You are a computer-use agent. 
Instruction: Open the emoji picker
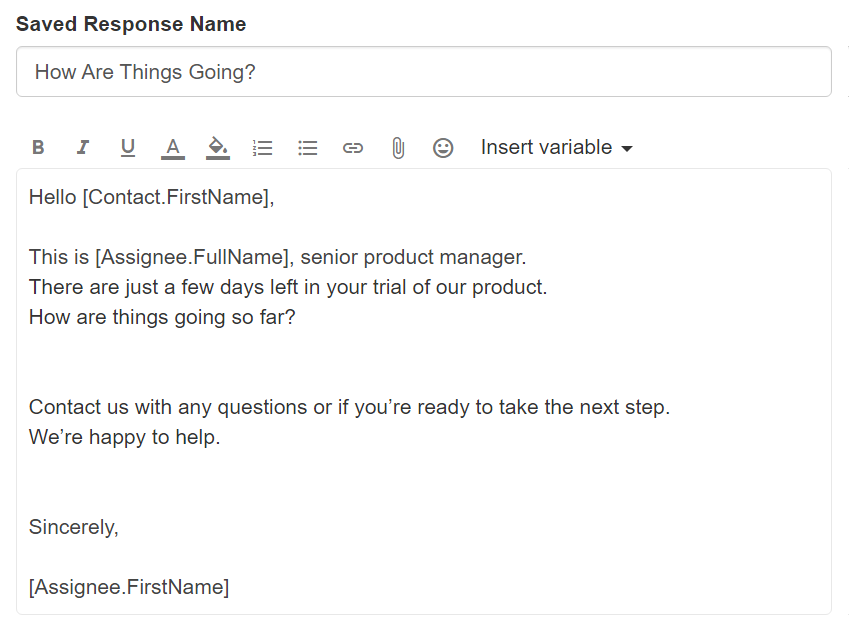coord(443,148)
